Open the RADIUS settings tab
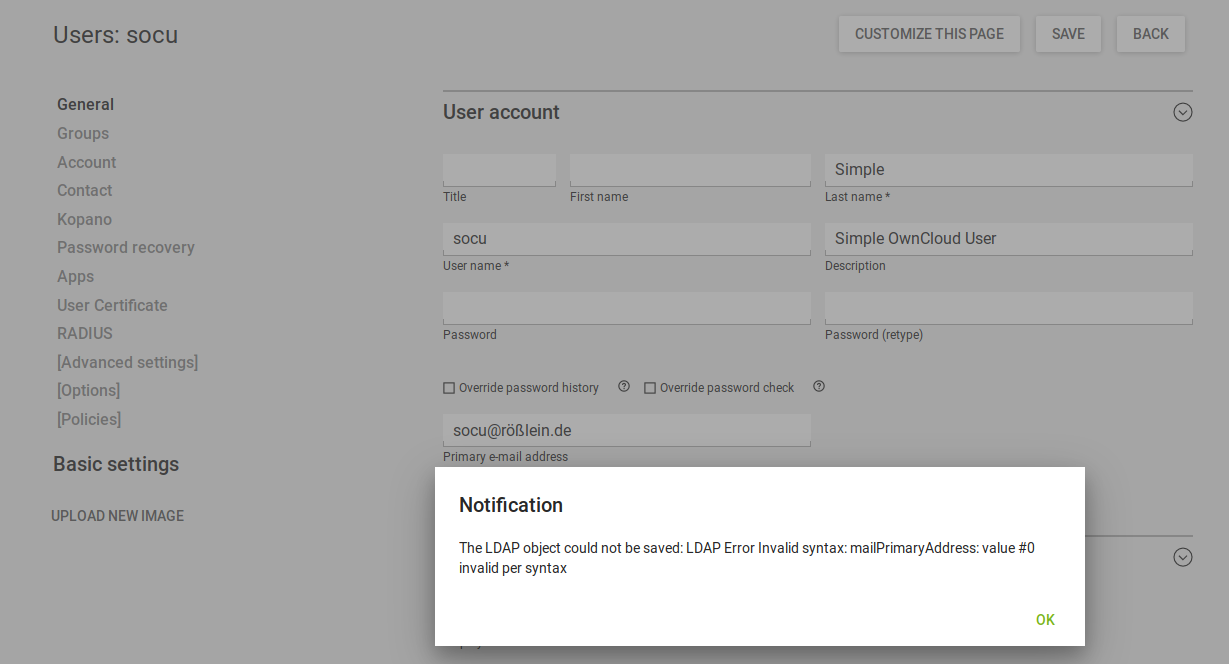This screenshot has width=1229, height=664. 85,333
